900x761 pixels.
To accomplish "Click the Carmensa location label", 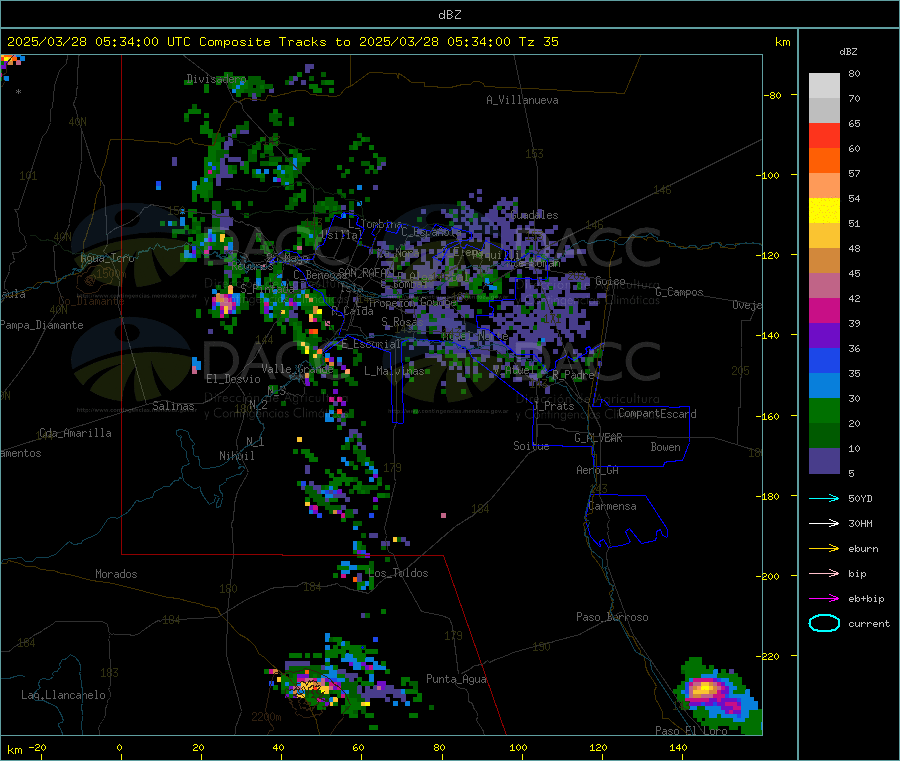I will click(x=612, y=506).
